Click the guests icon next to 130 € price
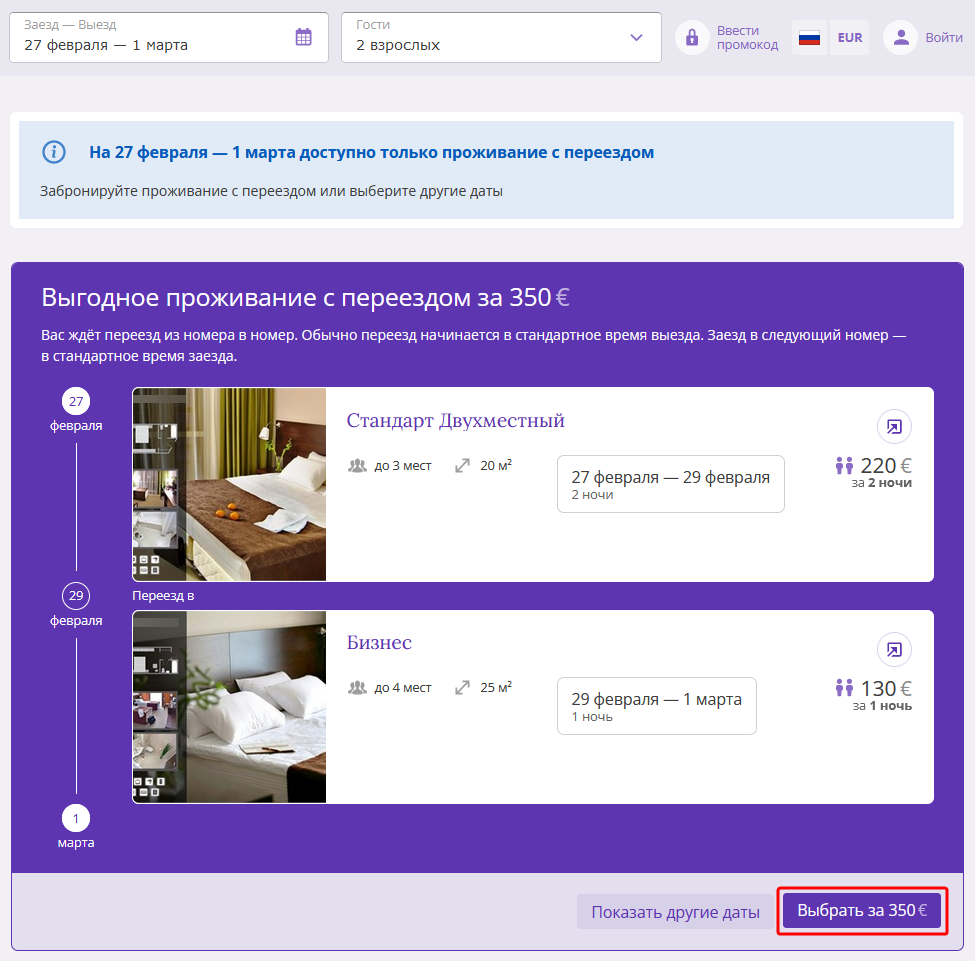The image size is (975, 961). click(x=844, y=687)
